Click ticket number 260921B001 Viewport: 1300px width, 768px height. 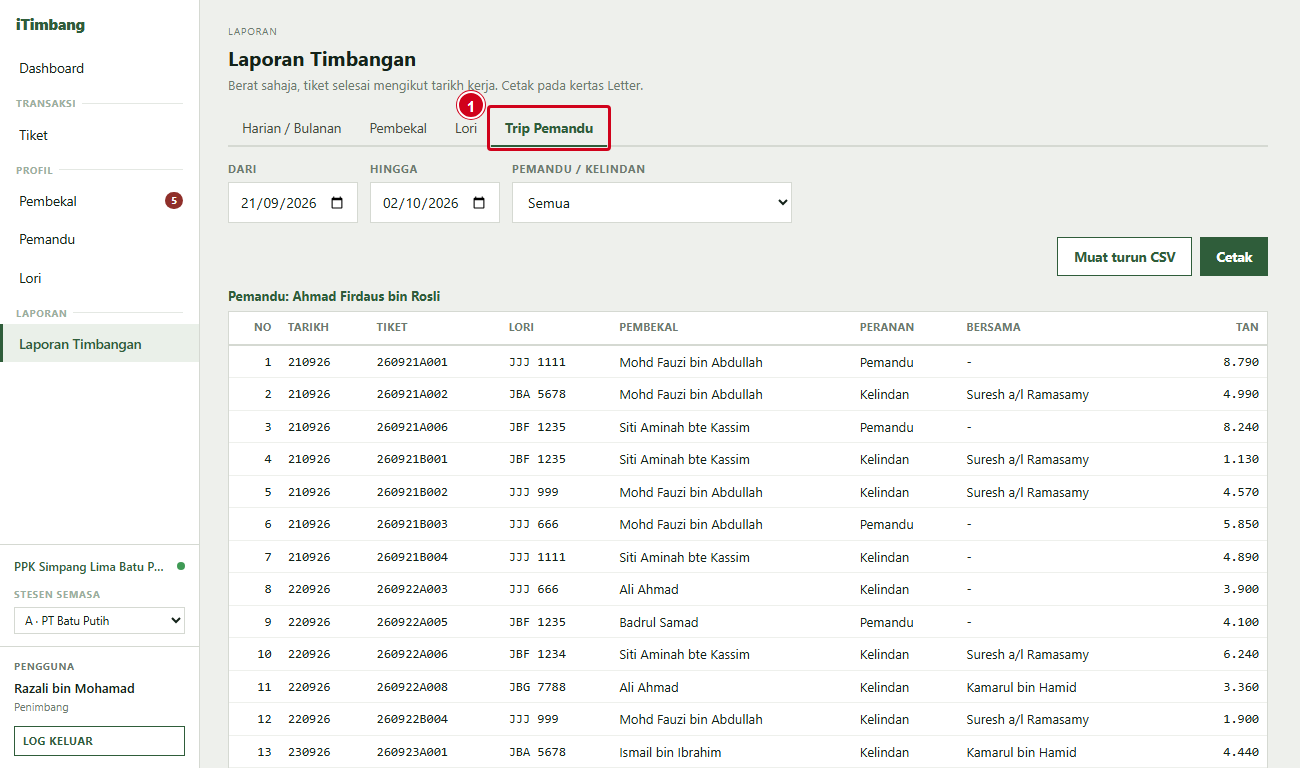[412, 459]
